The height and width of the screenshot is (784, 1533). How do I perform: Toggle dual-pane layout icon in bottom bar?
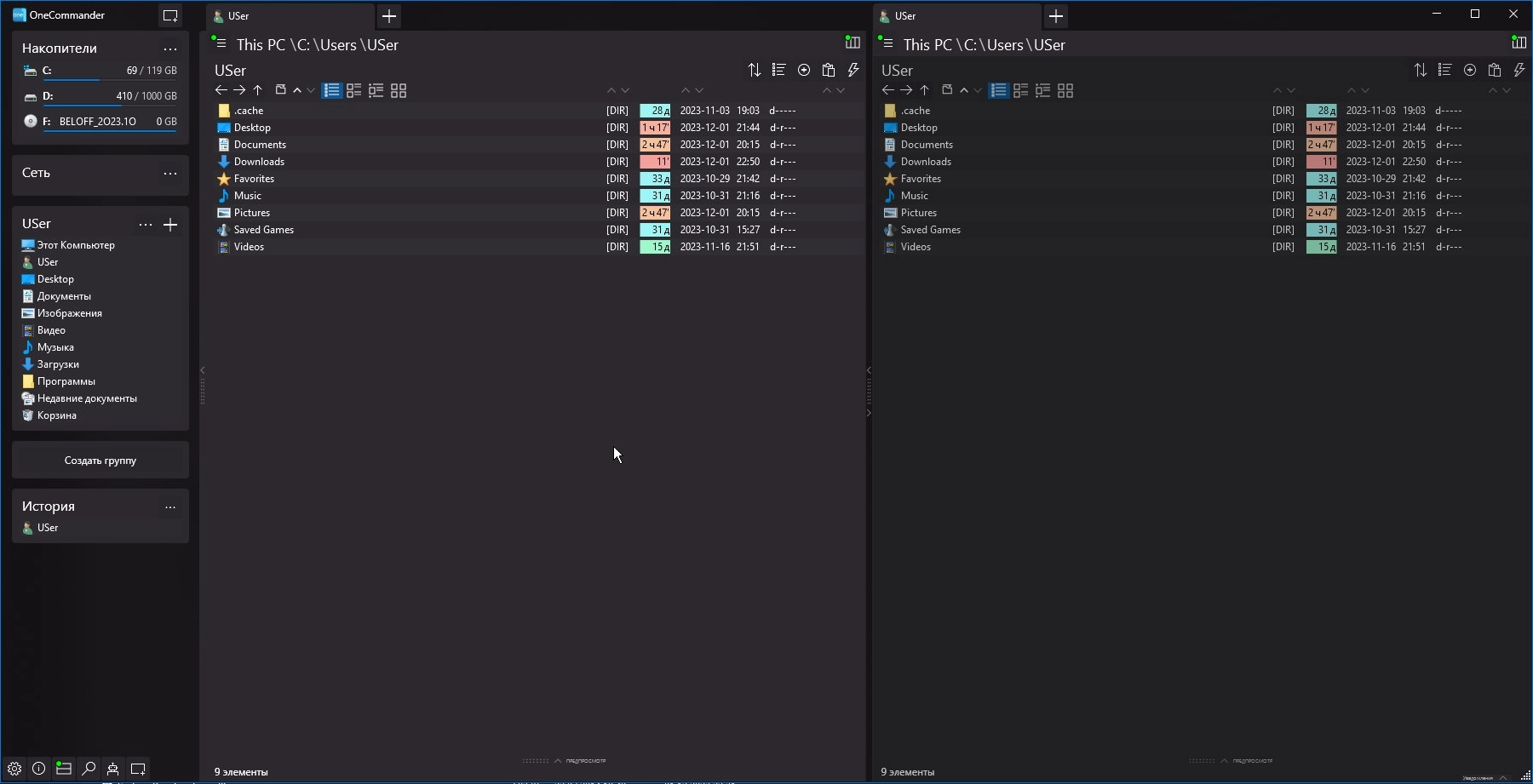[64, 768]
